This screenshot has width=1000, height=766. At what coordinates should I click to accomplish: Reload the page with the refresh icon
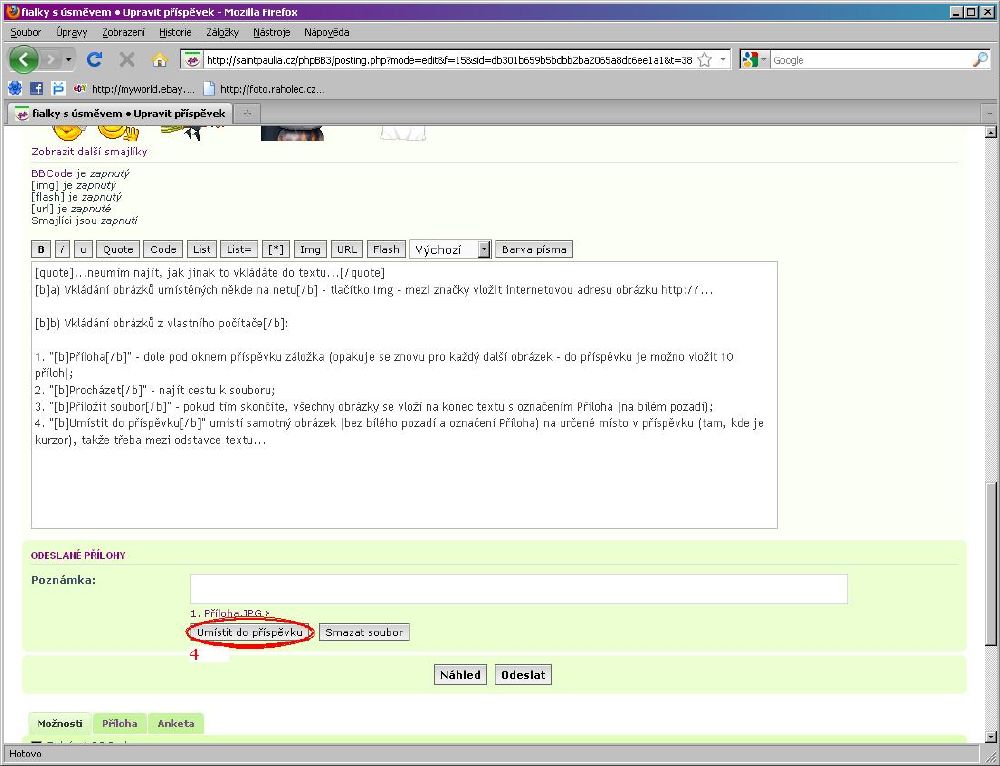click(94, 60)
